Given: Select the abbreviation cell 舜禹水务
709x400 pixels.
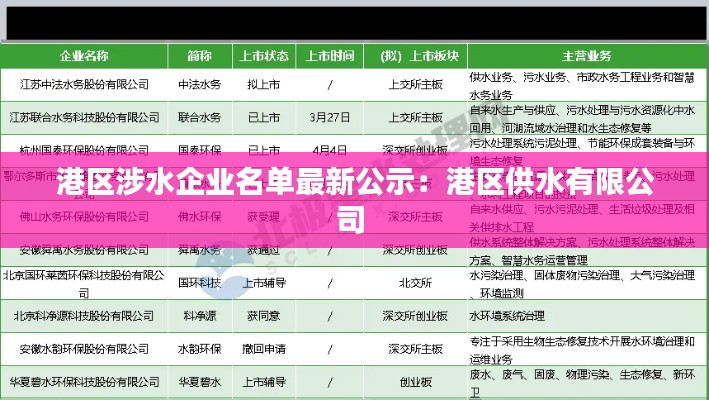Looking at the screenshot, I should pyautogui.click(x=199, y=250).
